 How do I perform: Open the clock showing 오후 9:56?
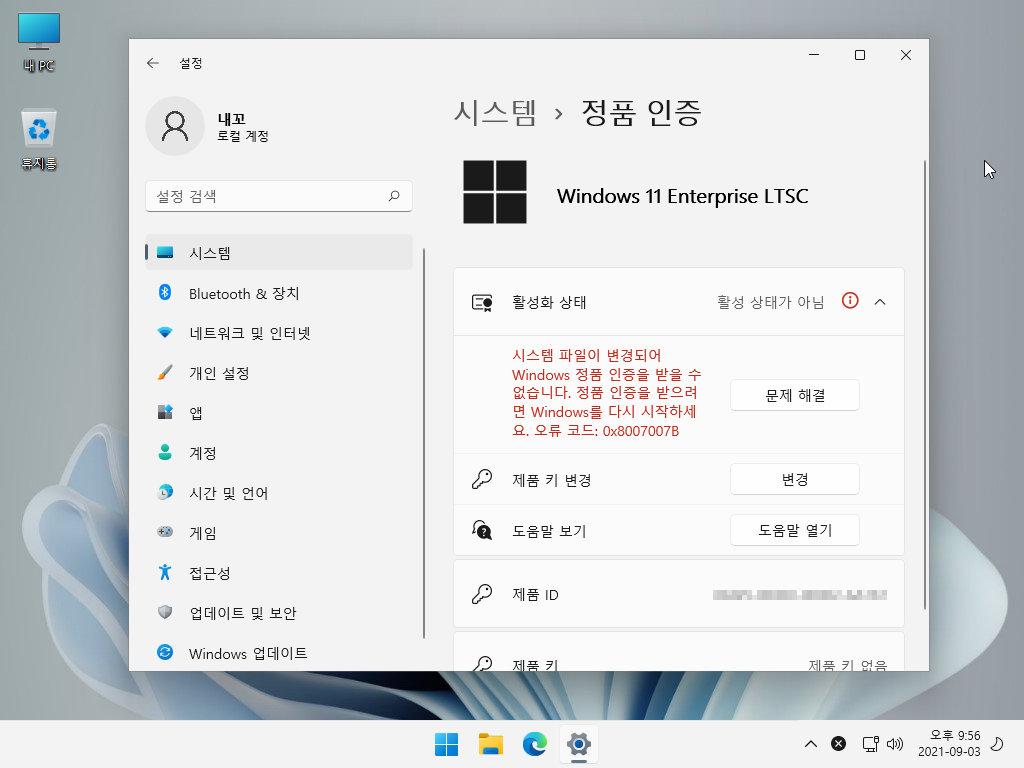pos(950,744)
